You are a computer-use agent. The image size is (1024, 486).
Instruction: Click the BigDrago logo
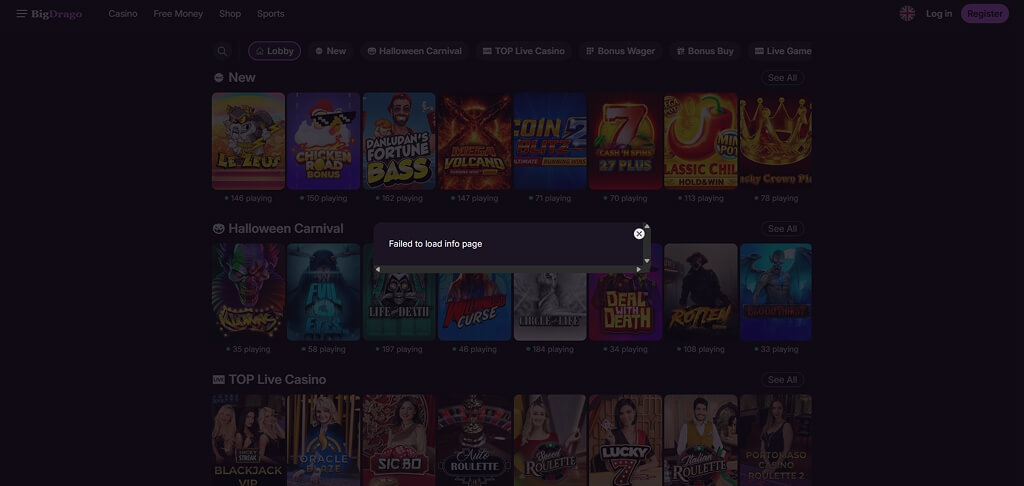(x=57, y=14)
